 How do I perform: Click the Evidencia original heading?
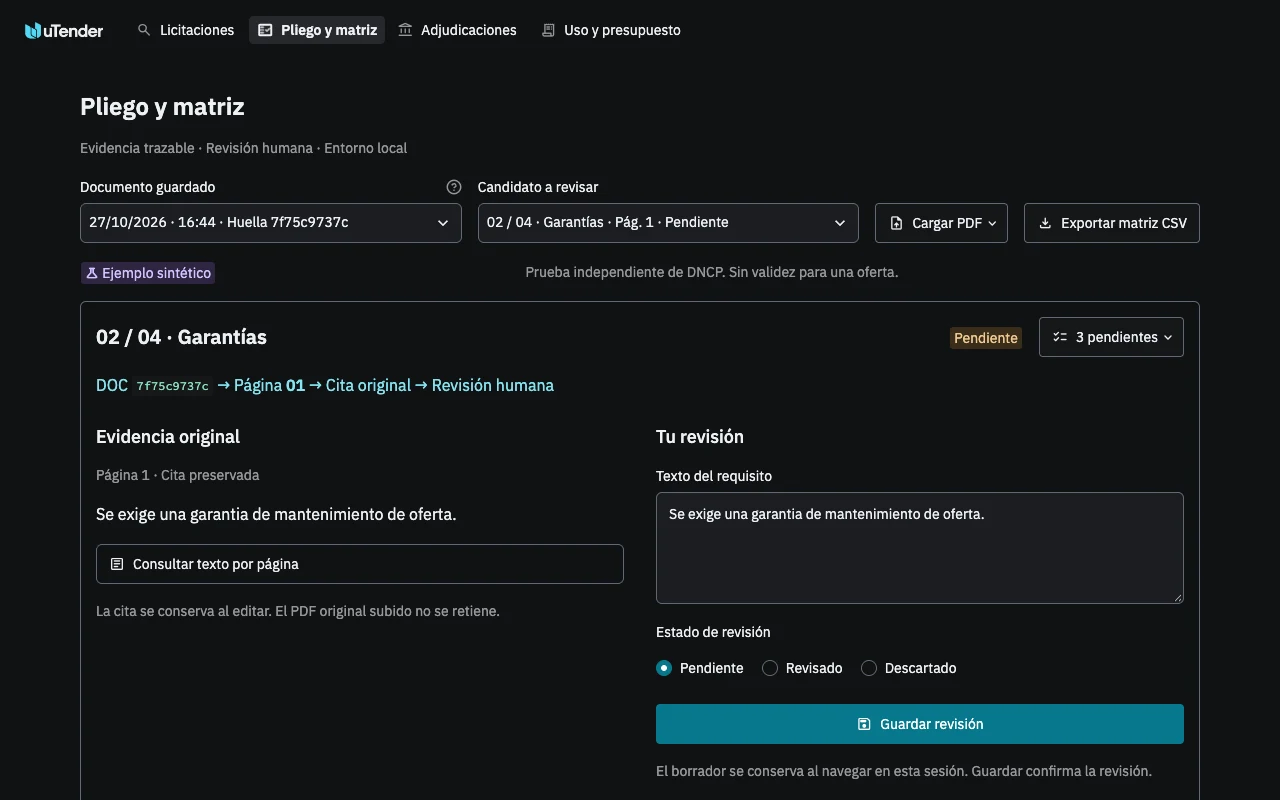[168, 436]
